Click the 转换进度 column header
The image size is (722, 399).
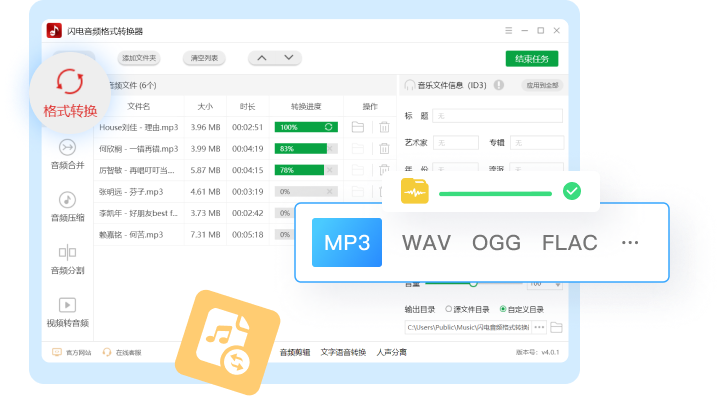306,106
